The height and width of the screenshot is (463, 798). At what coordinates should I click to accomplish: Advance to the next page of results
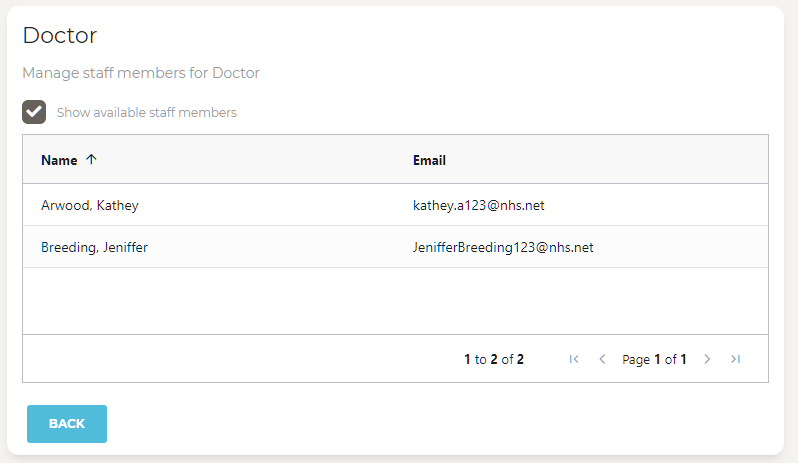click(x=707, y=359)
